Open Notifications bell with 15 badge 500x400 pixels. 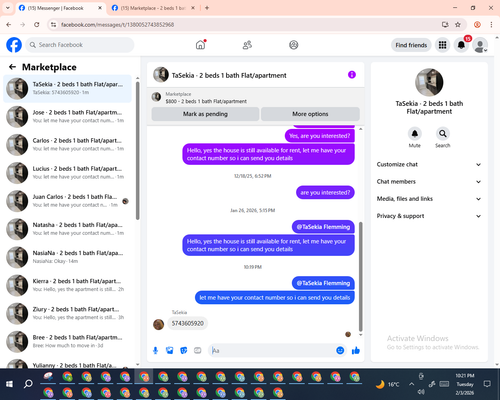pos(461,45)
